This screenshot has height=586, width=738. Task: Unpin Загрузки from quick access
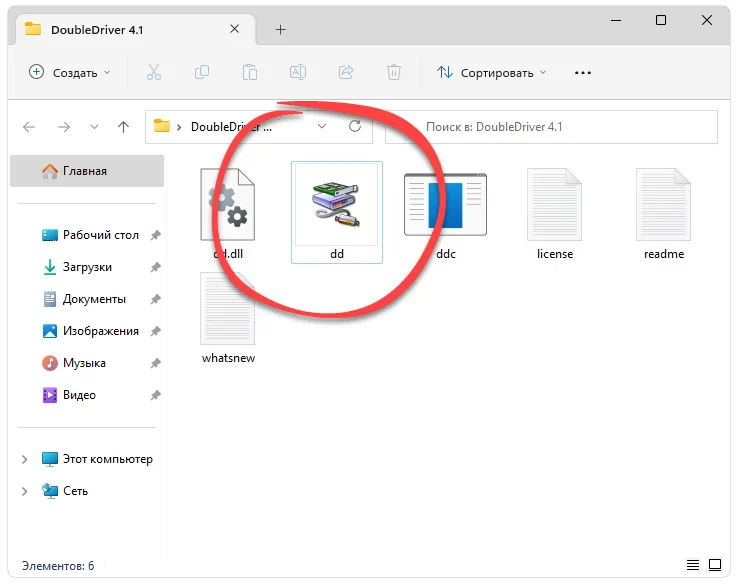(156, 267)
